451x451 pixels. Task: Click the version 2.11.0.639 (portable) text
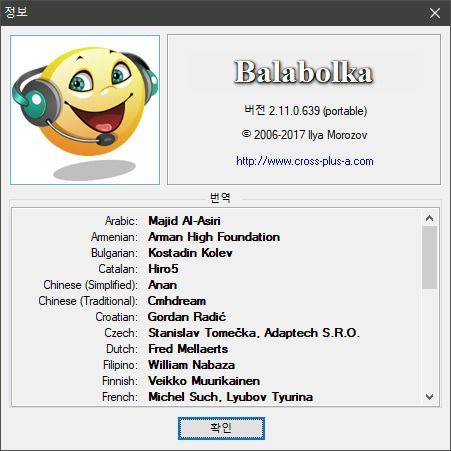(x=305, y=111)
